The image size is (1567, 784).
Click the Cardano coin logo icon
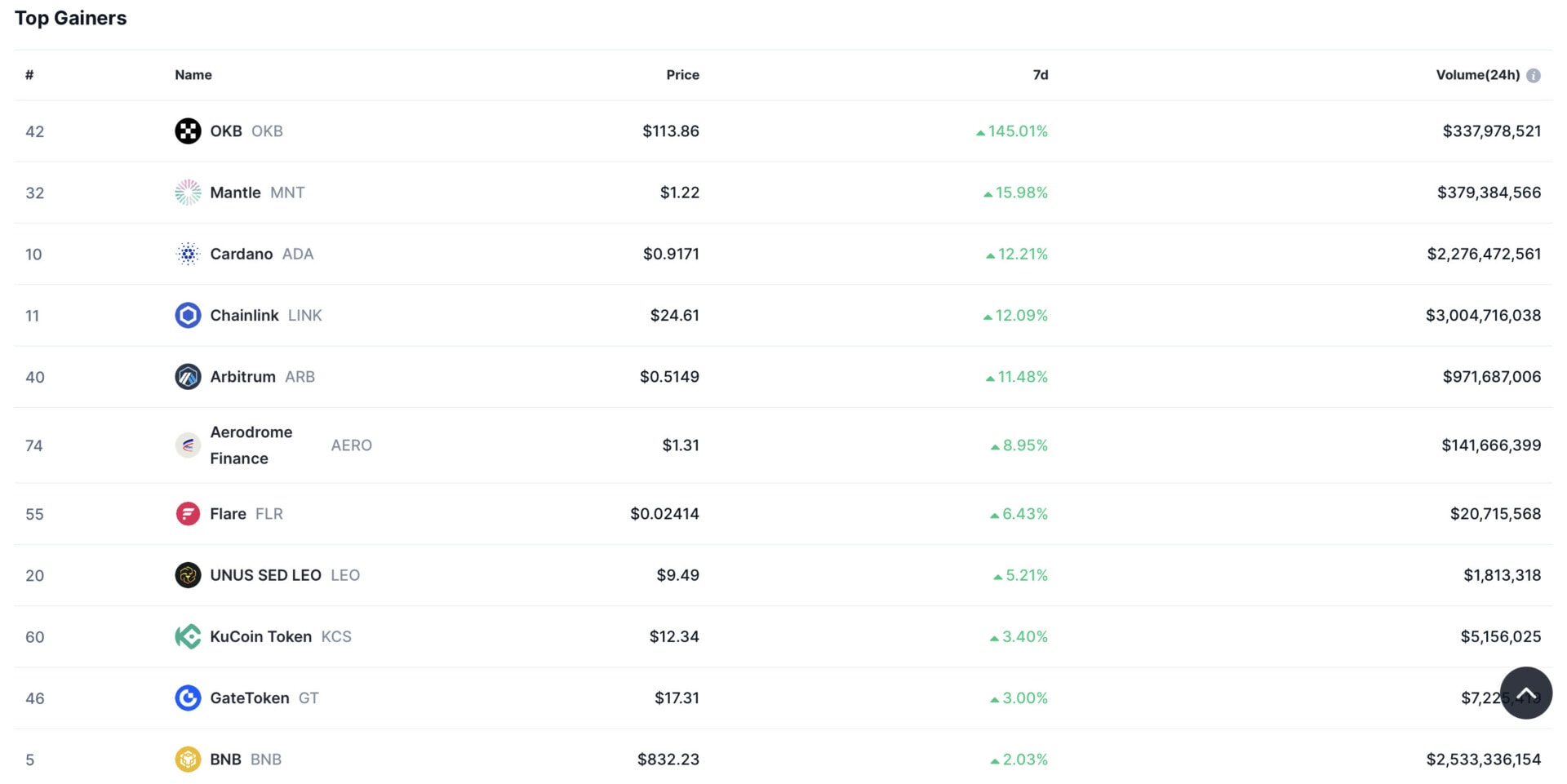tap(188, 254)
